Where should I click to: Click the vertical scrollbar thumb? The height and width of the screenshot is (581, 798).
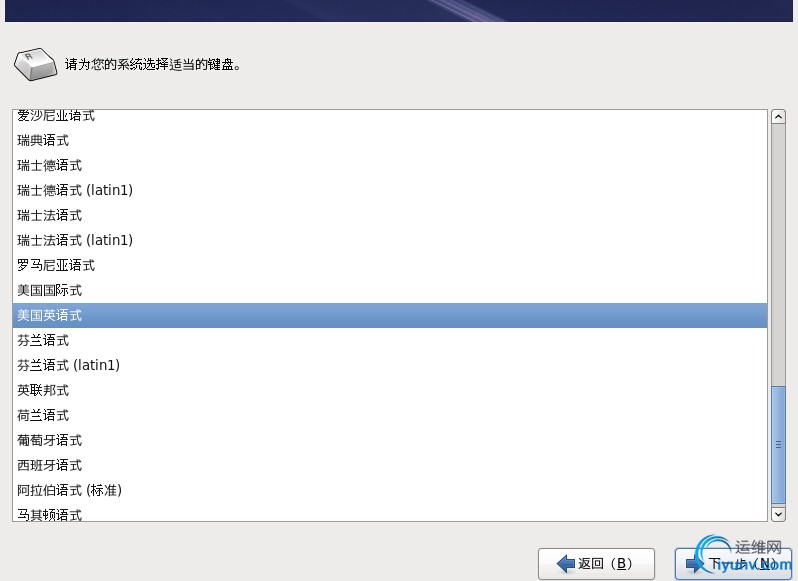pyautogui.click(x=778, y=445)
